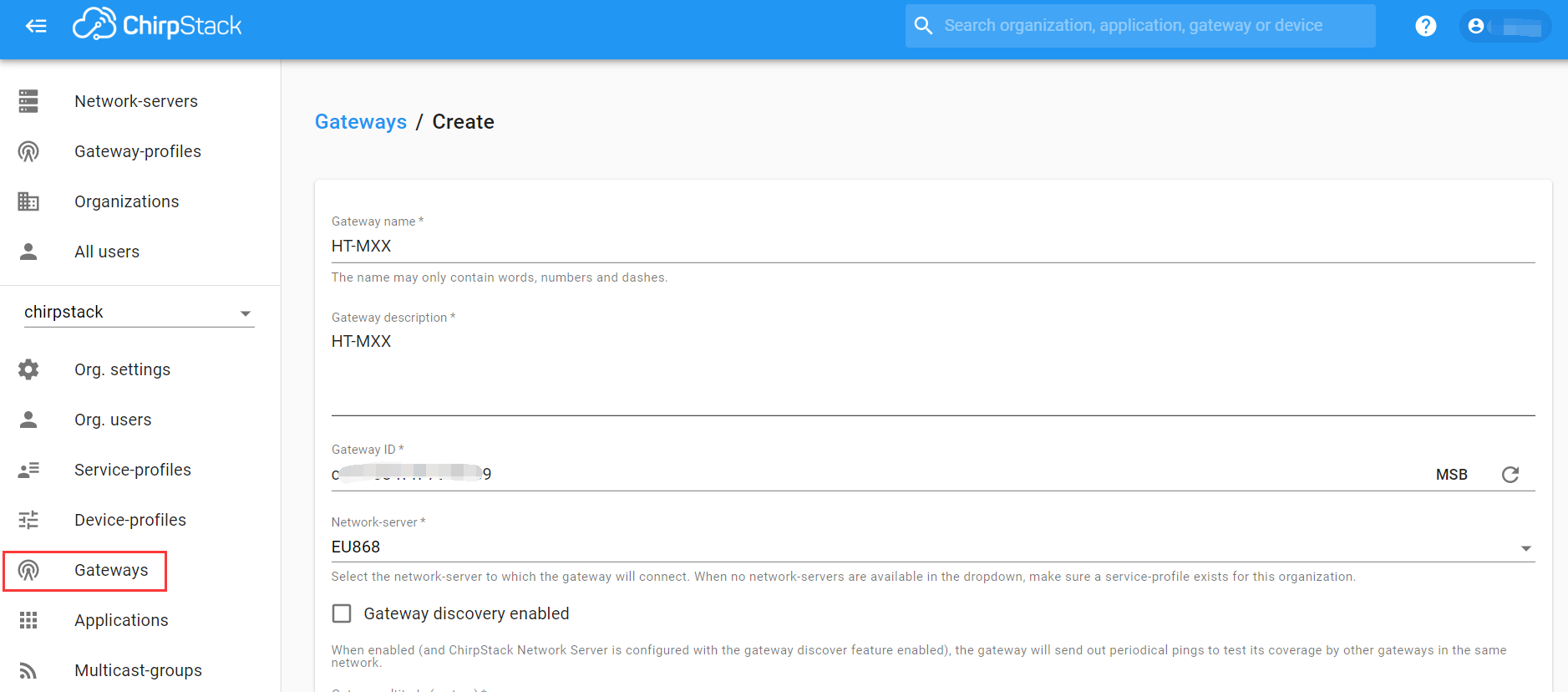Viewport: 1568px width, 692px height.
Task: Go to Organizations in the sidebar
Action: [126, 201]
